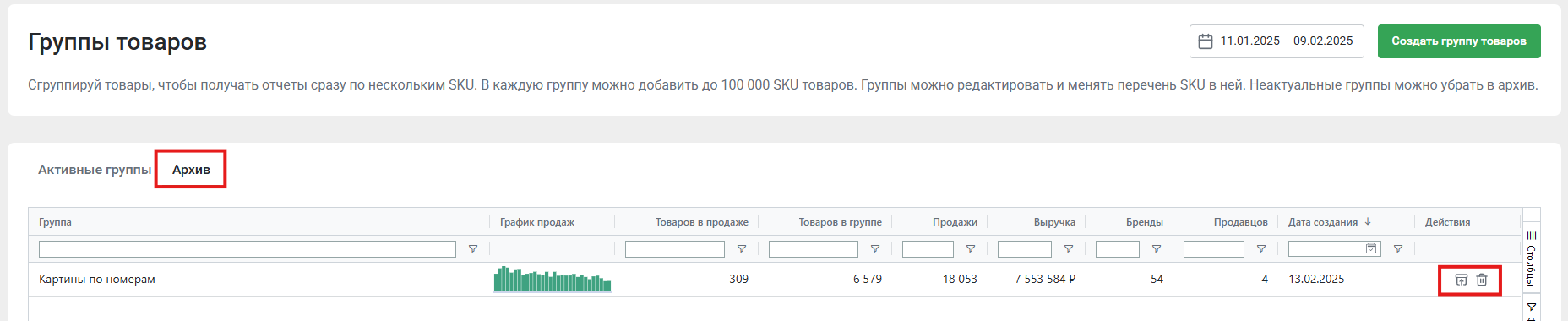Open the calendar picker in the date filter
Screen dimensions: 1568x321
click(x=1371, y=249)
